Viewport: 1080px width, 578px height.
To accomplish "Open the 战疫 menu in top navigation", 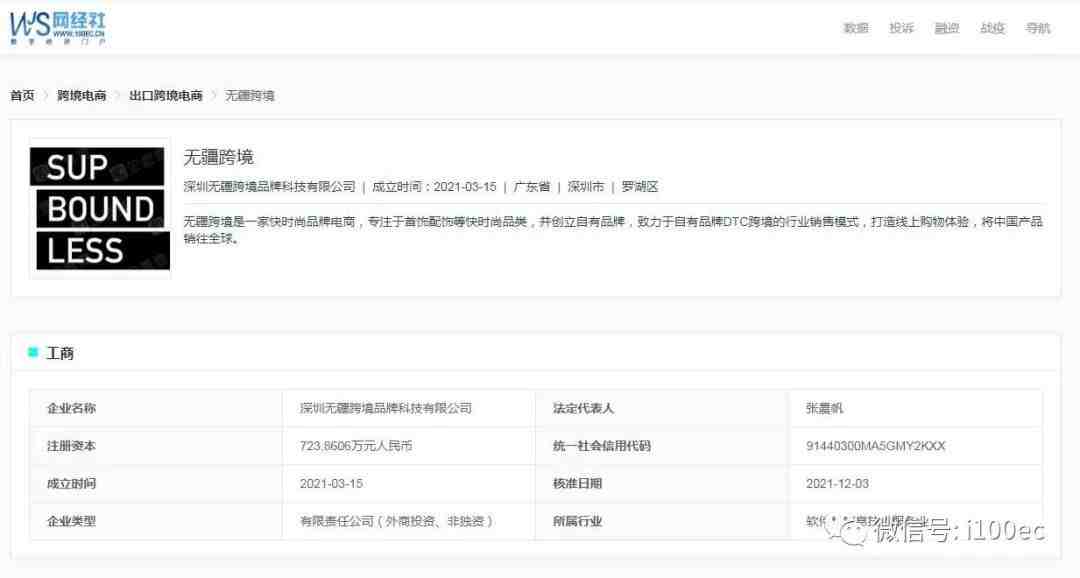I will [x=993, y=28].
